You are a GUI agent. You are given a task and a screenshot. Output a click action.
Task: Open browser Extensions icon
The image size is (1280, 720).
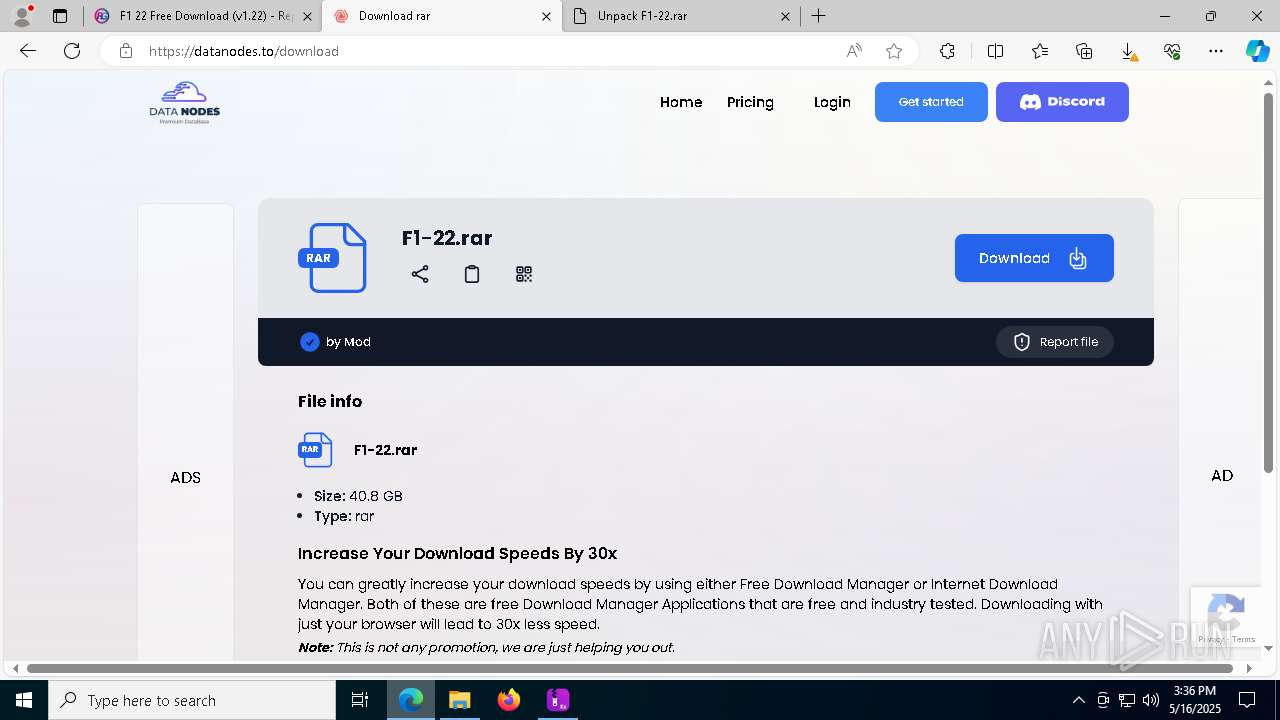[x=947, y=51]
